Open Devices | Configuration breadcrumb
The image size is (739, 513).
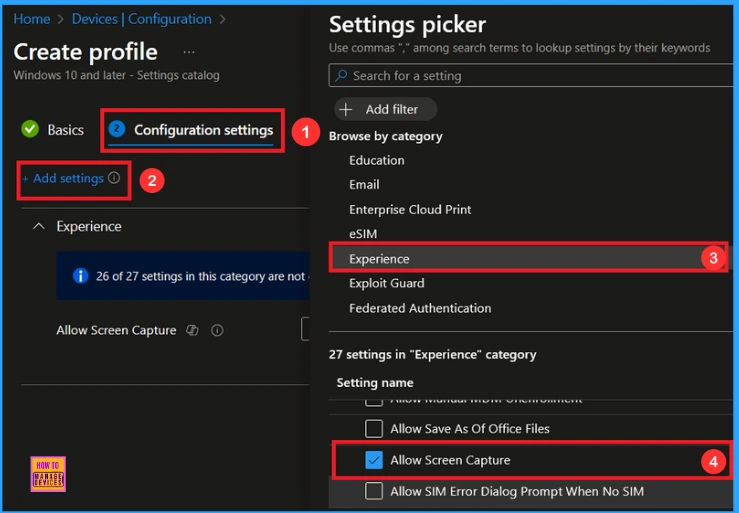141,19
